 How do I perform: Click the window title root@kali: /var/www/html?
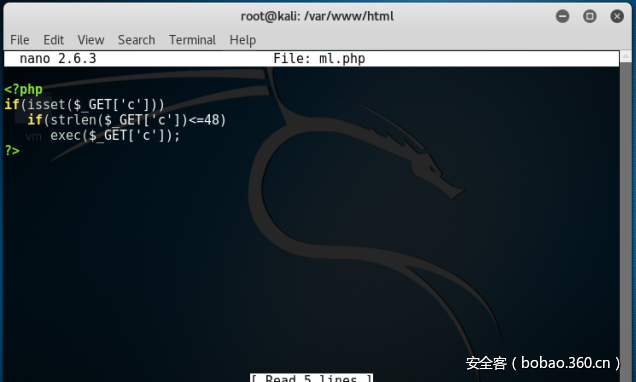(317, 16)
